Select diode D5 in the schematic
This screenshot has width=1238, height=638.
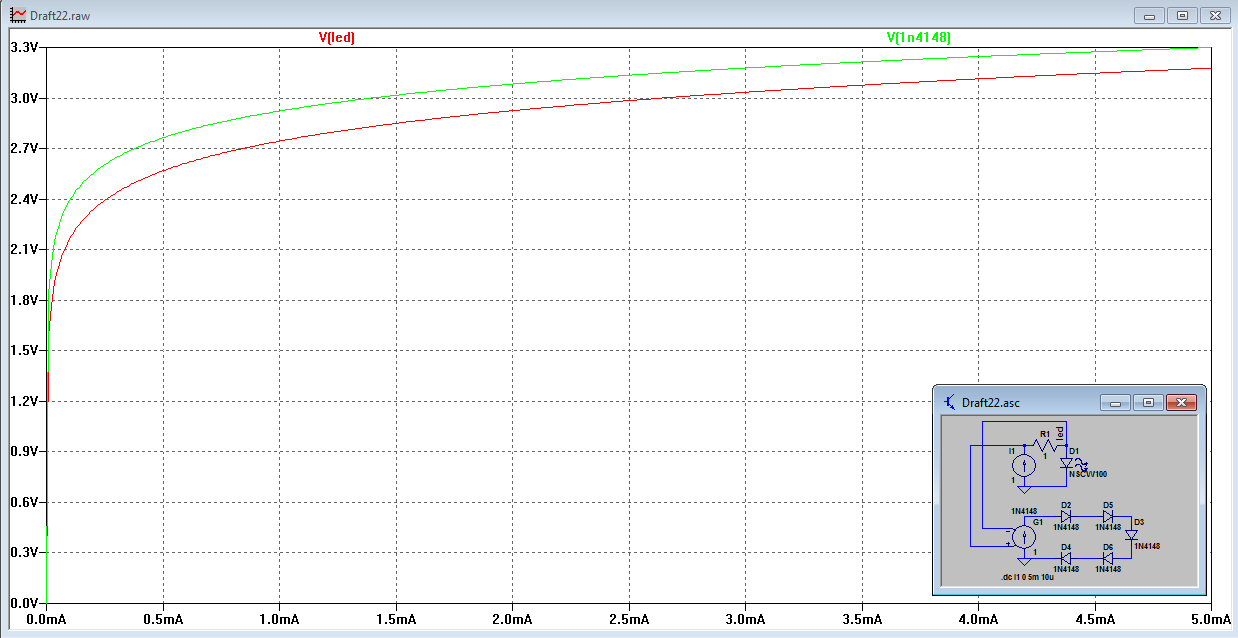point(1108,516)
